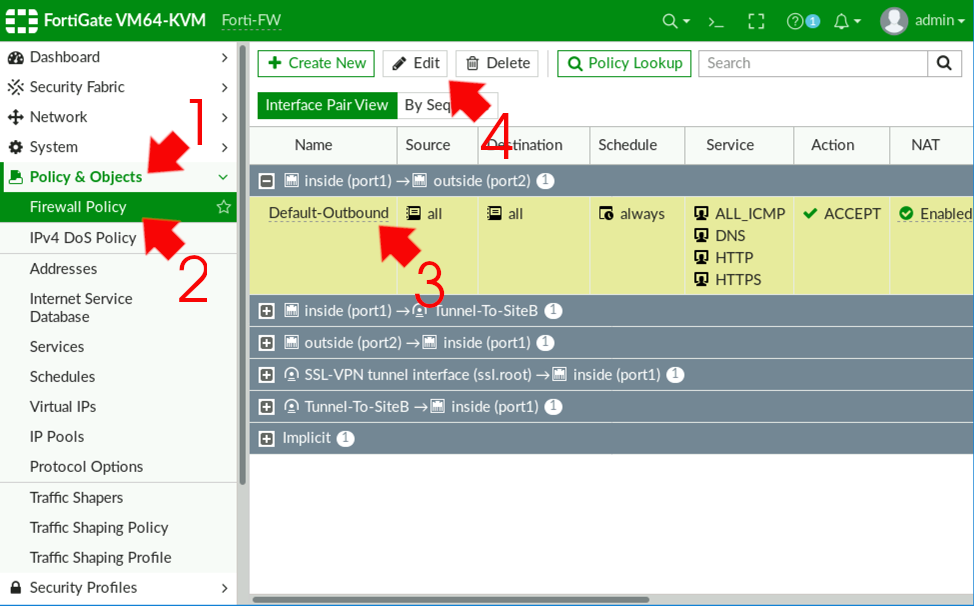974x606 pixels.
Task: Click the Policy & Objects icon
Action: coord(16,177)
